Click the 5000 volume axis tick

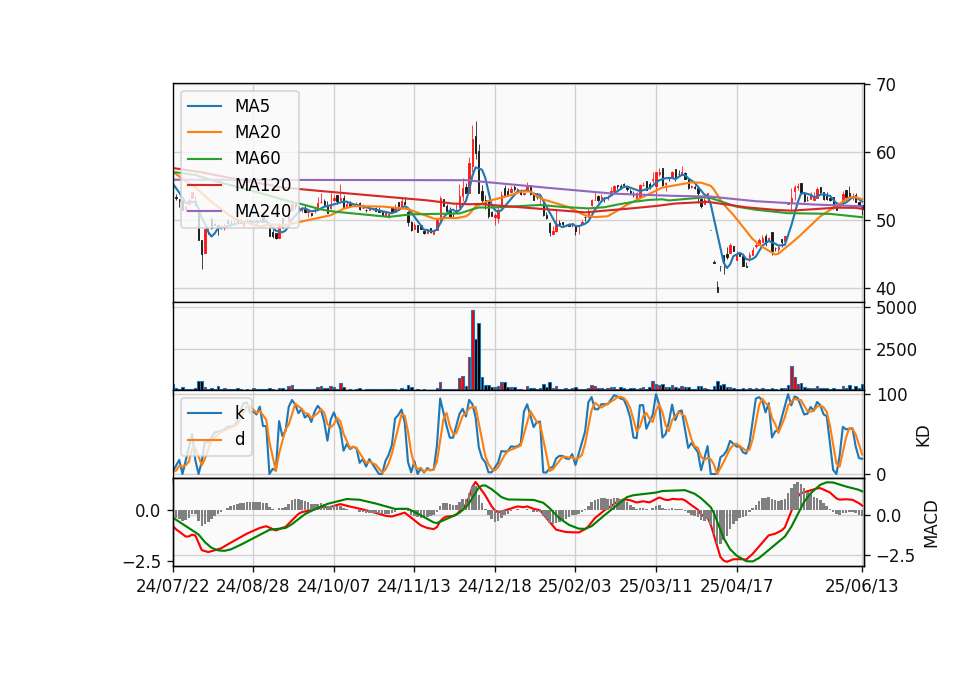(x=896, y=308)
